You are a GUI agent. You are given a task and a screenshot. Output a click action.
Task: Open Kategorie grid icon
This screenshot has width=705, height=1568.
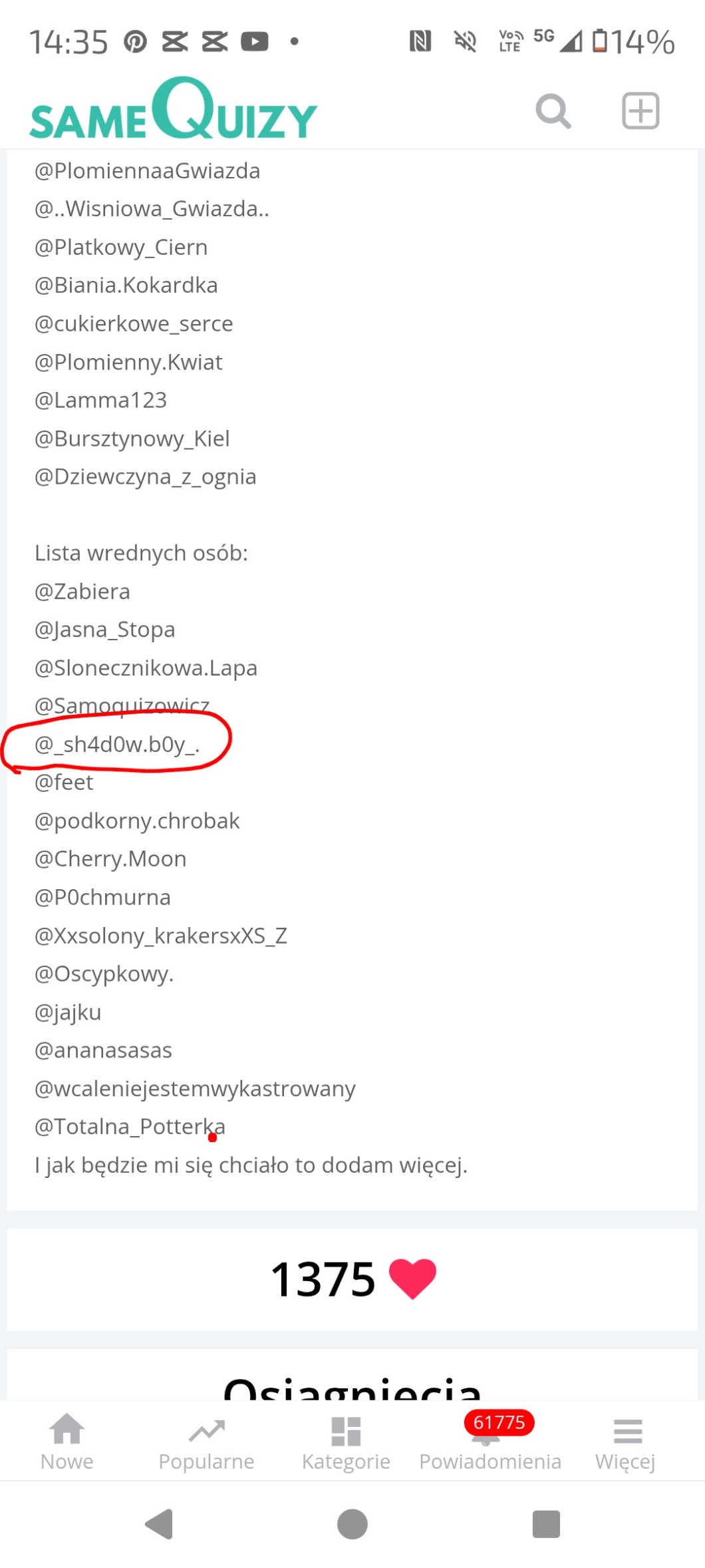(x=346, y=1441)
